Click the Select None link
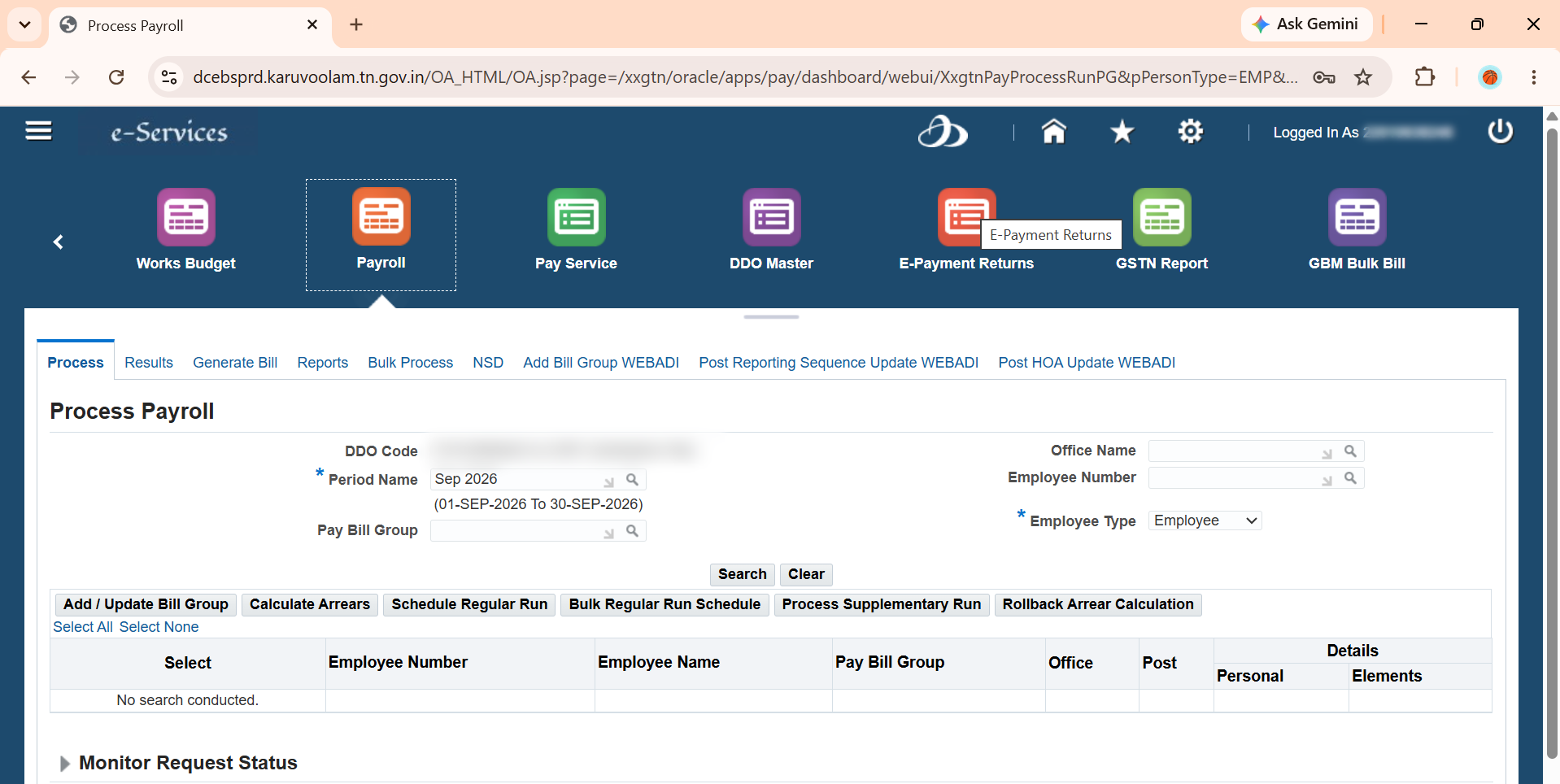 click(159, 627)
